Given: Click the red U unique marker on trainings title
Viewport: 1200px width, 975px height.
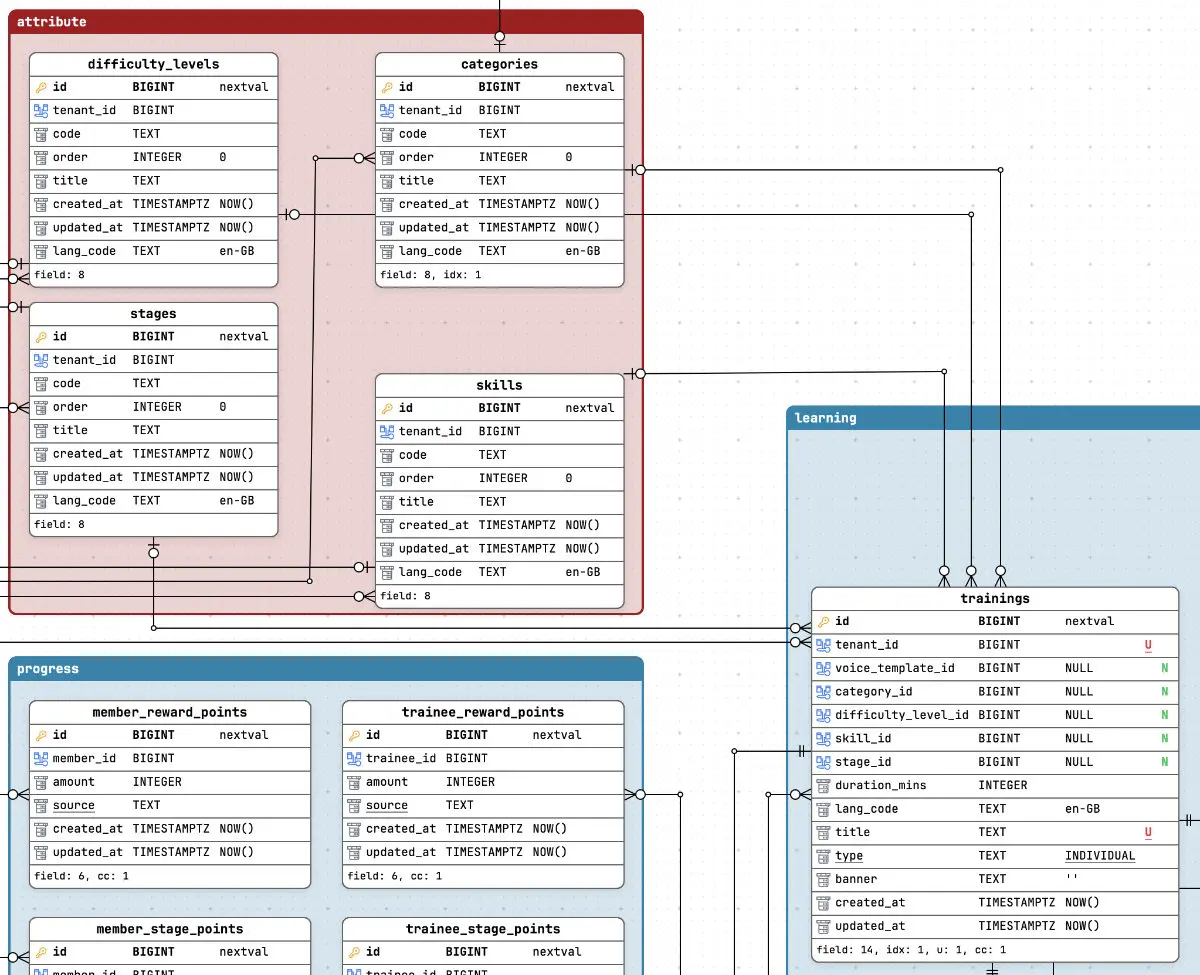Looking at the screenshot, I should [x=1148, y=832].
